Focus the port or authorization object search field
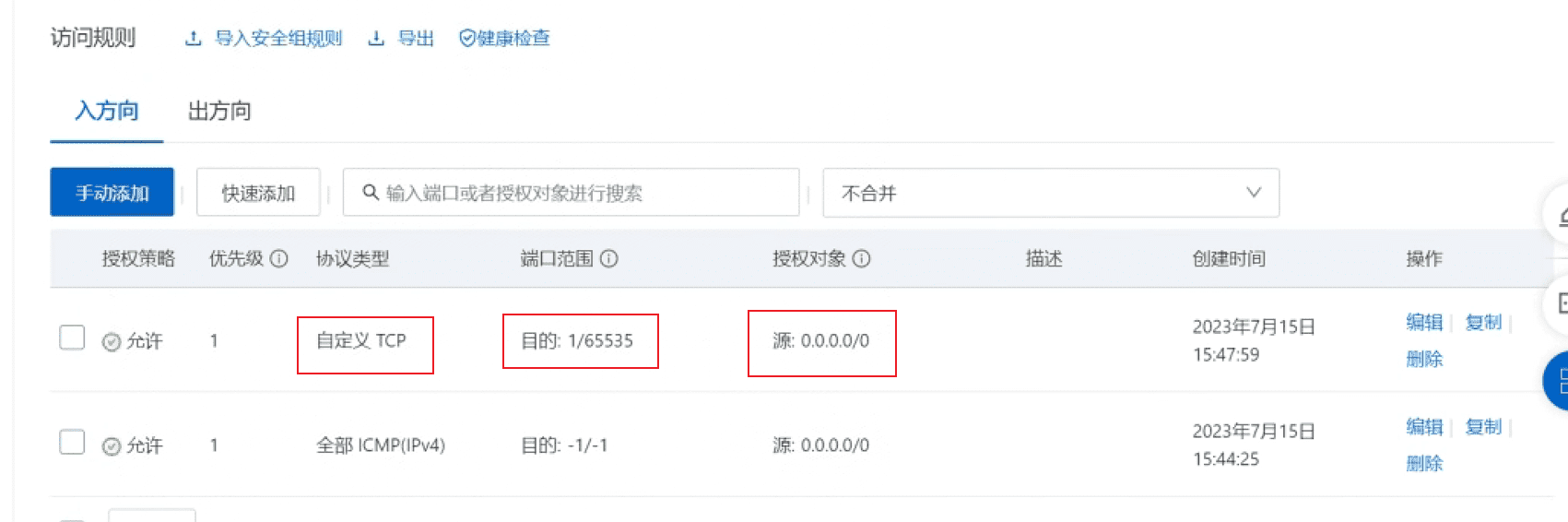This screenshot has width=1568, height=522. point(572,193)
